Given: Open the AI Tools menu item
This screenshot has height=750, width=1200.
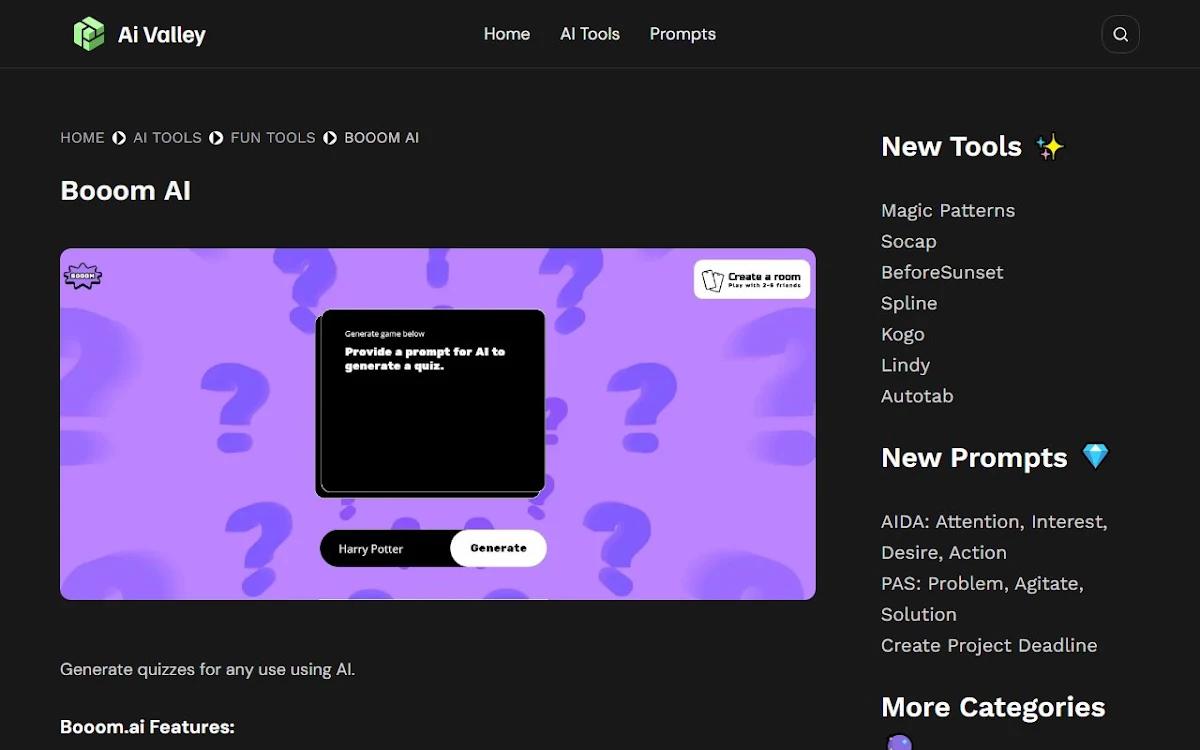Looking at the screenshot, I should pos(590,34).
